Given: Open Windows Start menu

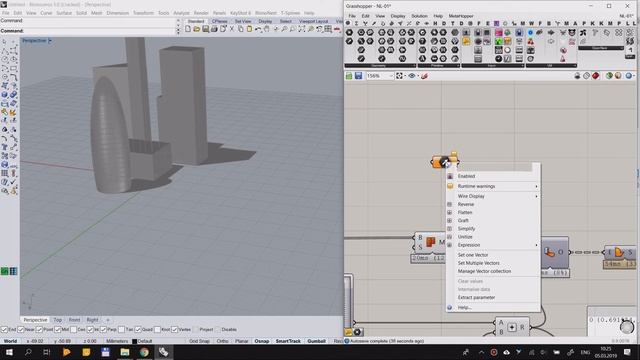Looking at the screenshot, I should click(x=9, y=352).
